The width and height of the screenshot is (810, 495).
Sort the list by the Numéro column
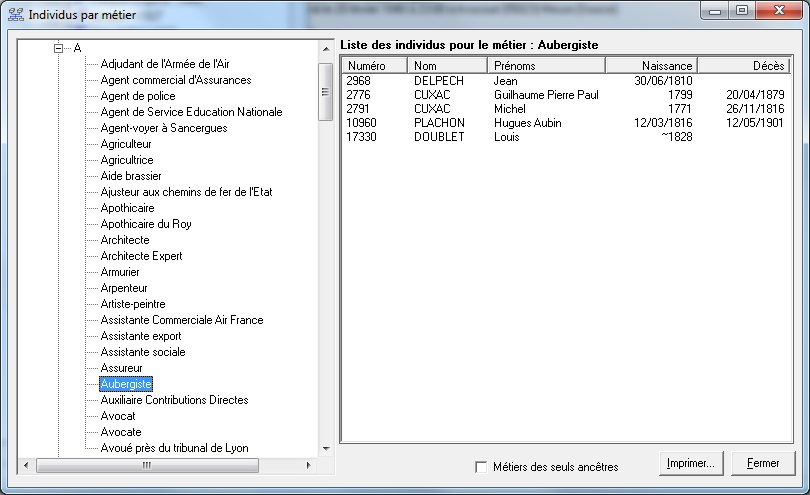pos(374,66)
